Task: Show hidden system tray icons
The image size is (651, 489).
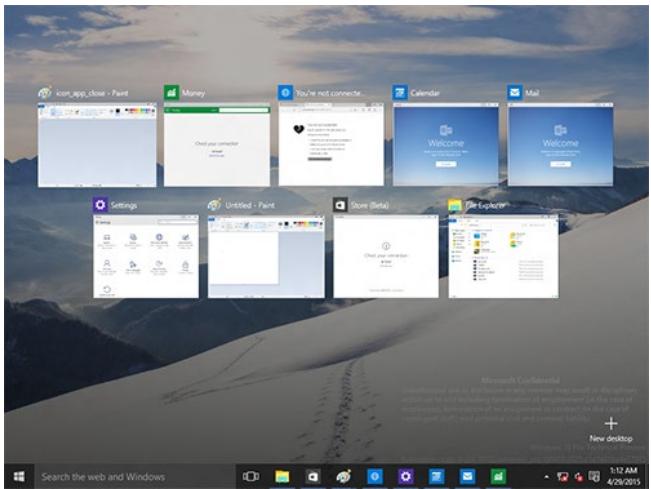Action: (546, 477)
